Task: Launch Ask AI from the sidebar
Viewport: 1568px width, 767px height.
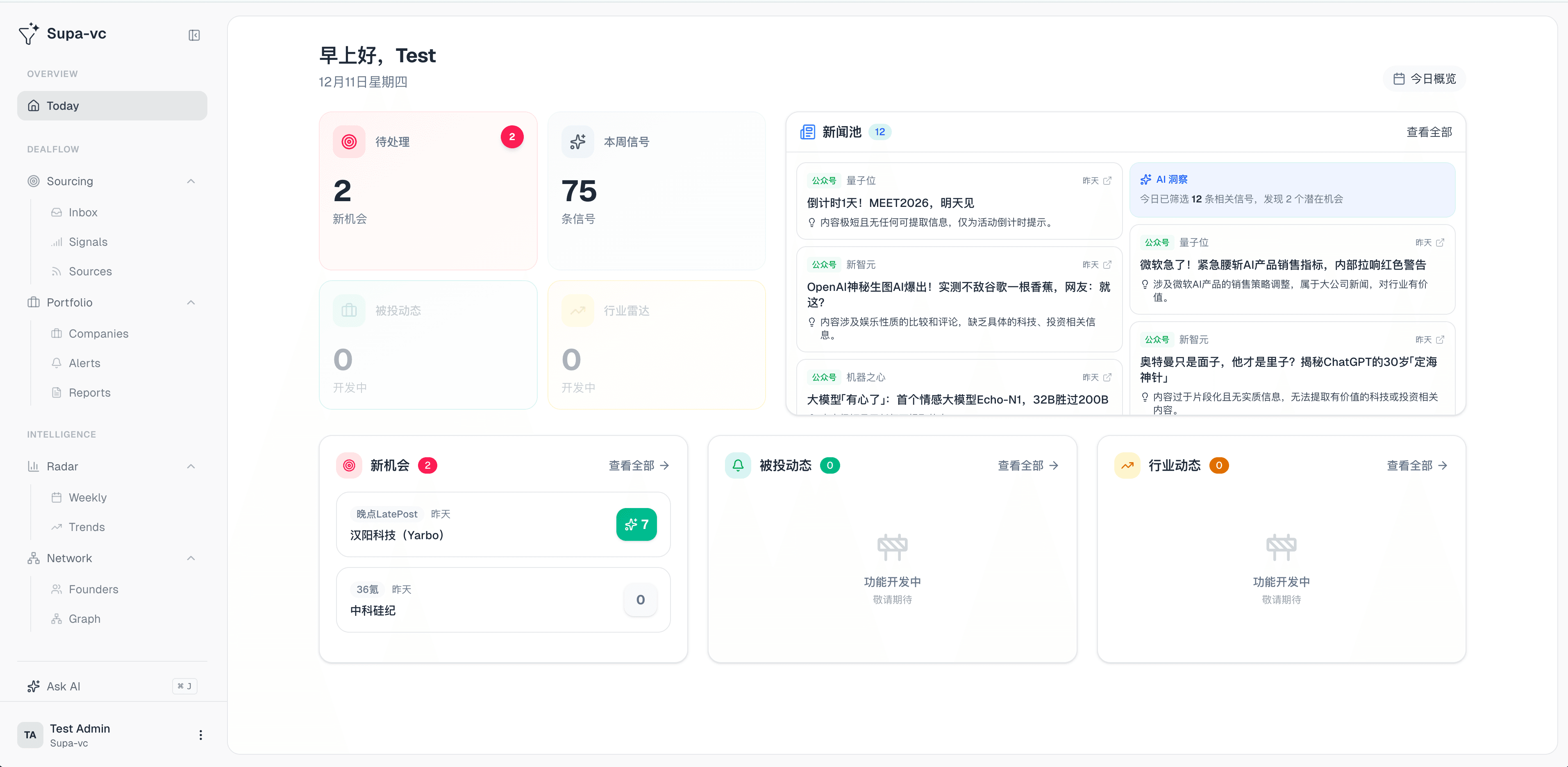Action: point(63,686)
